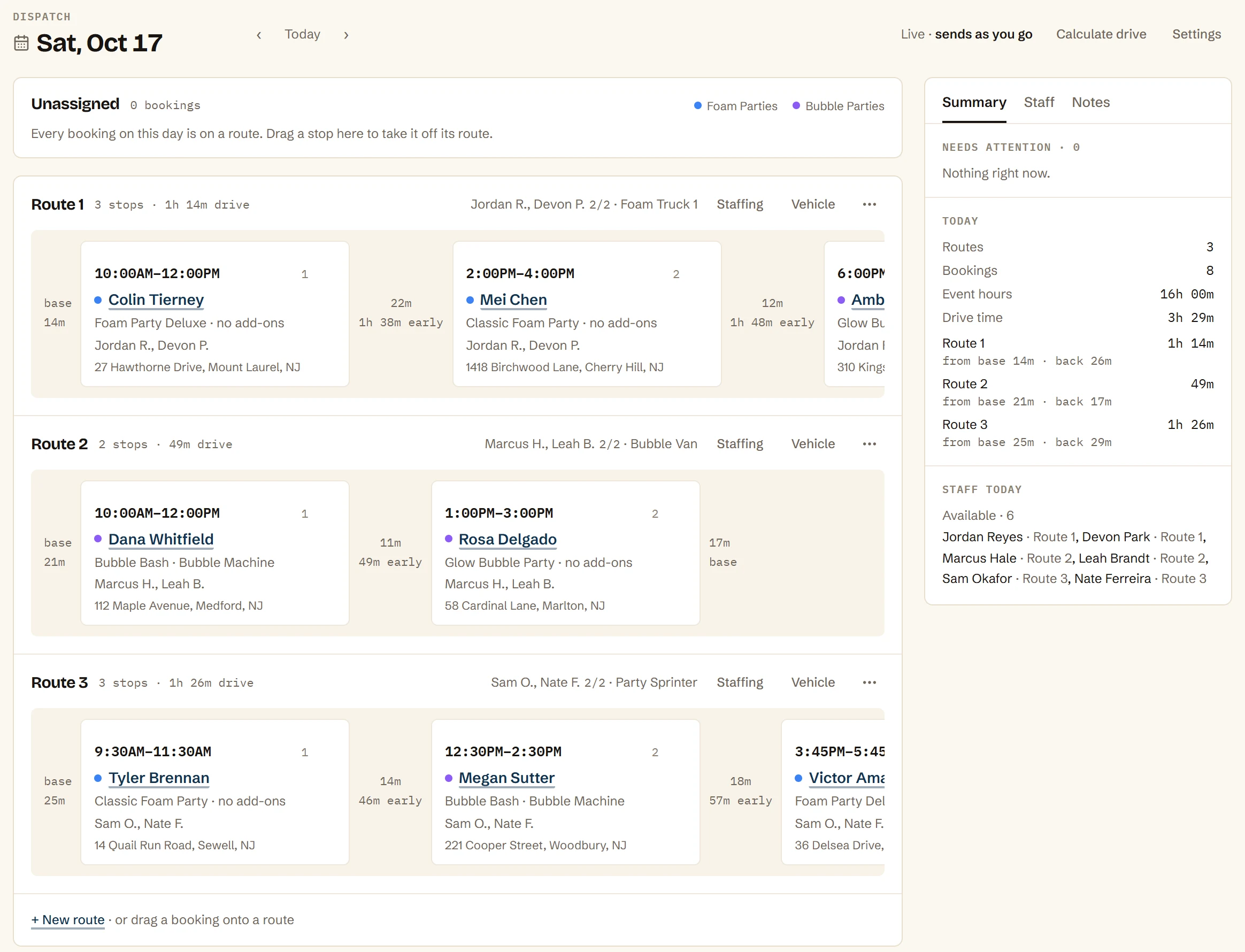Switch to the Summary tab
This screenshot has height=952, width=1245.
[973, 103]
